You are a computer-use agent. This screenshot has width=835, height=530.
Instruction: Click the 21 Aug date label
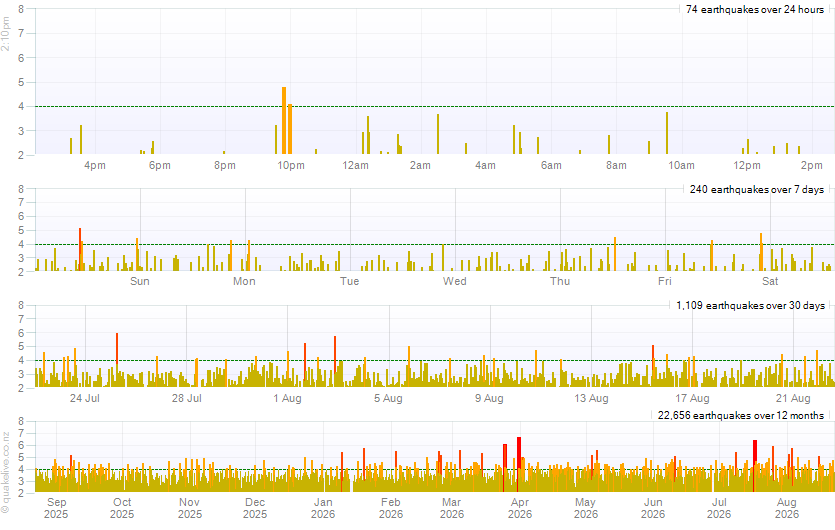(793, 398)
